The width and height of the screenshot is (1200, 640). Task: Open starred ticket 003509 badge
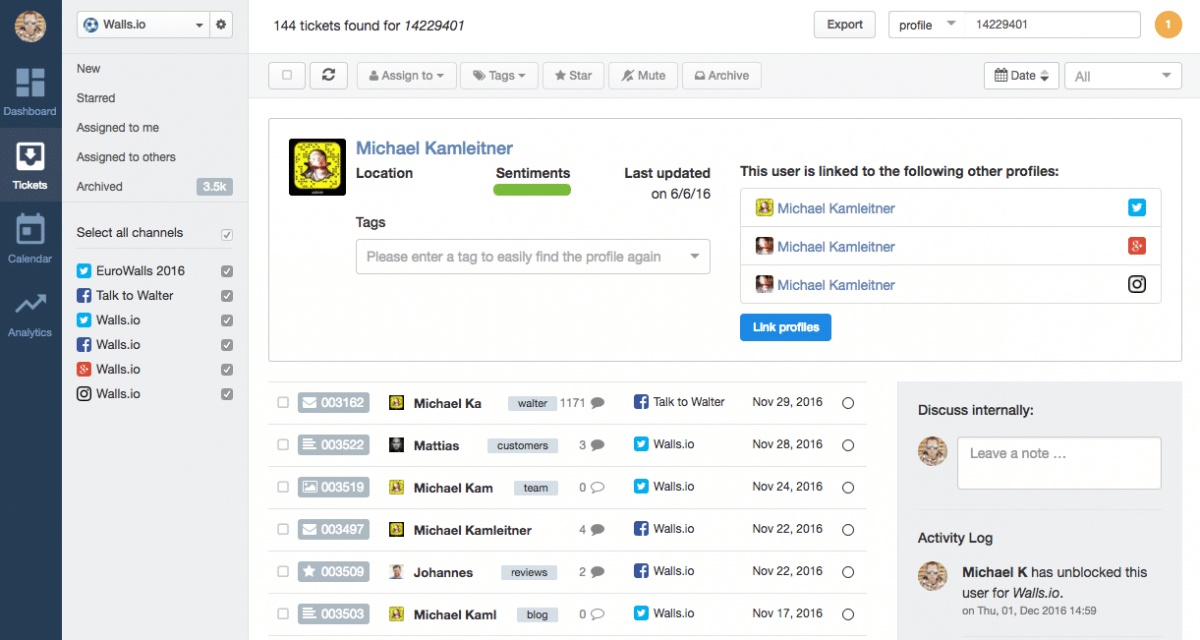333,572
